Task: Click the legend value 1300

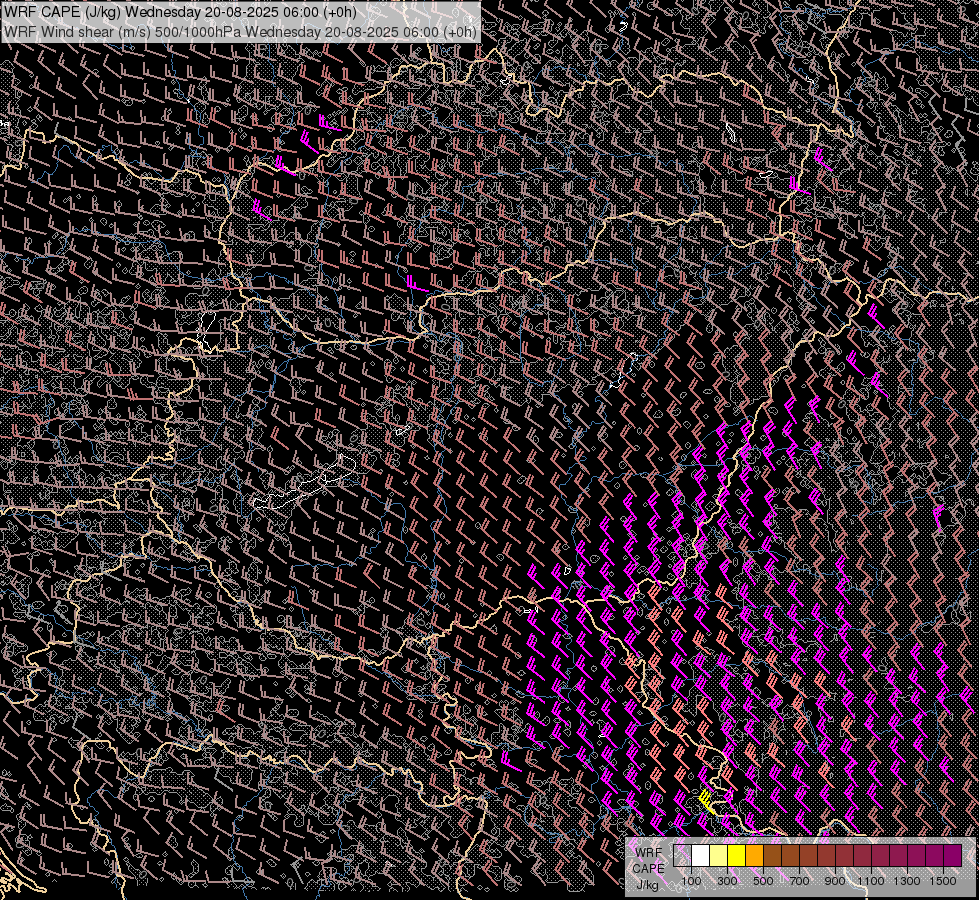Action: click(907, 881)
